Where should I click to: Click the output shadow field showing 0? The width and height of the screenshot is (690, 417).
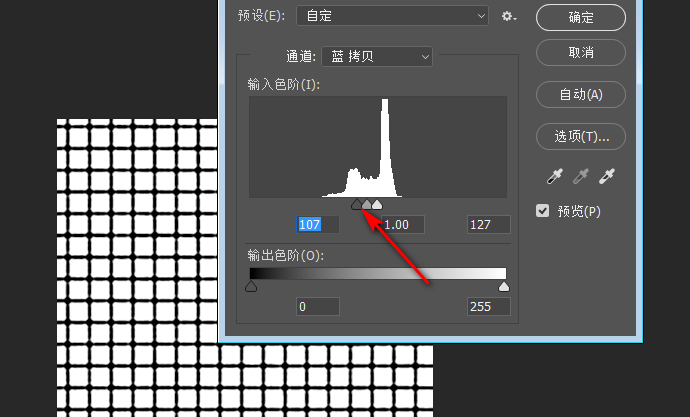click(318, 307)
